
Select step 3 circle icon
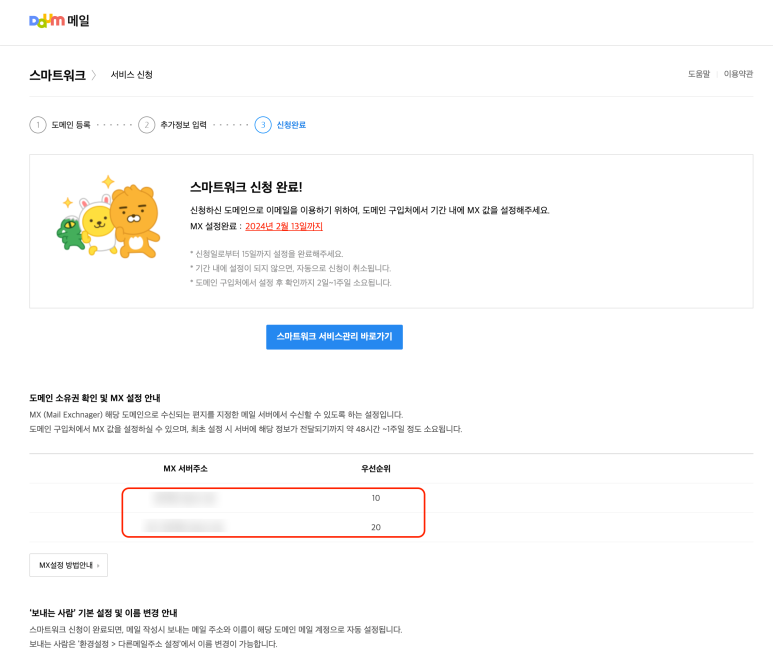click(x=263, y=125)
